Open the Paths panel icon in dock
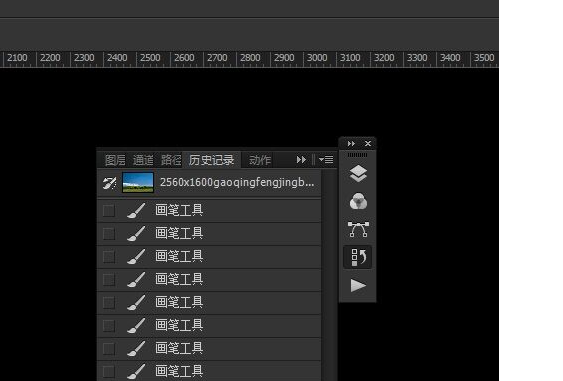The width and height of the screenshot is (563, 381). (358, 229)
